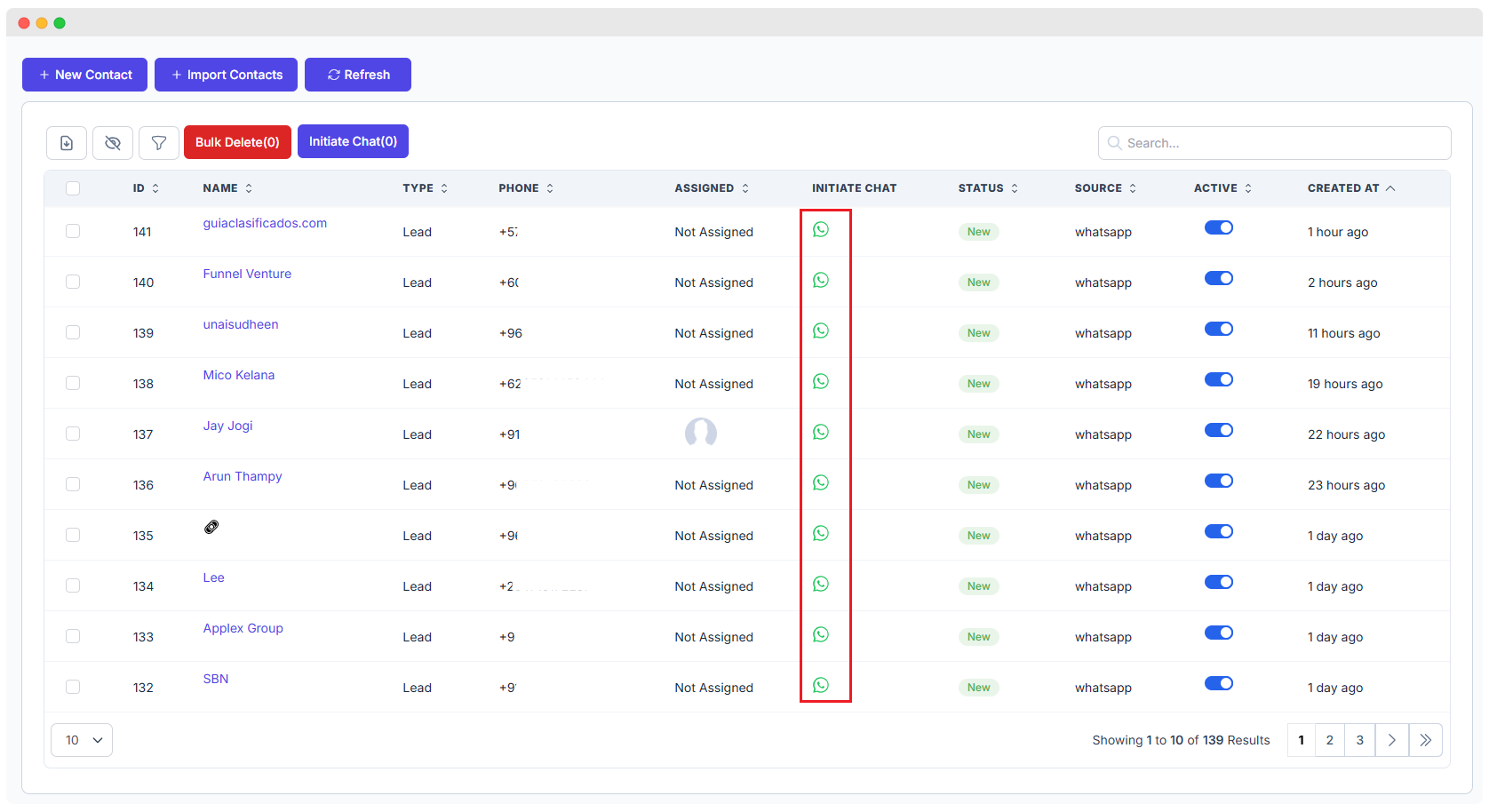Turn off active switch for SBN

pos(1219,683)
